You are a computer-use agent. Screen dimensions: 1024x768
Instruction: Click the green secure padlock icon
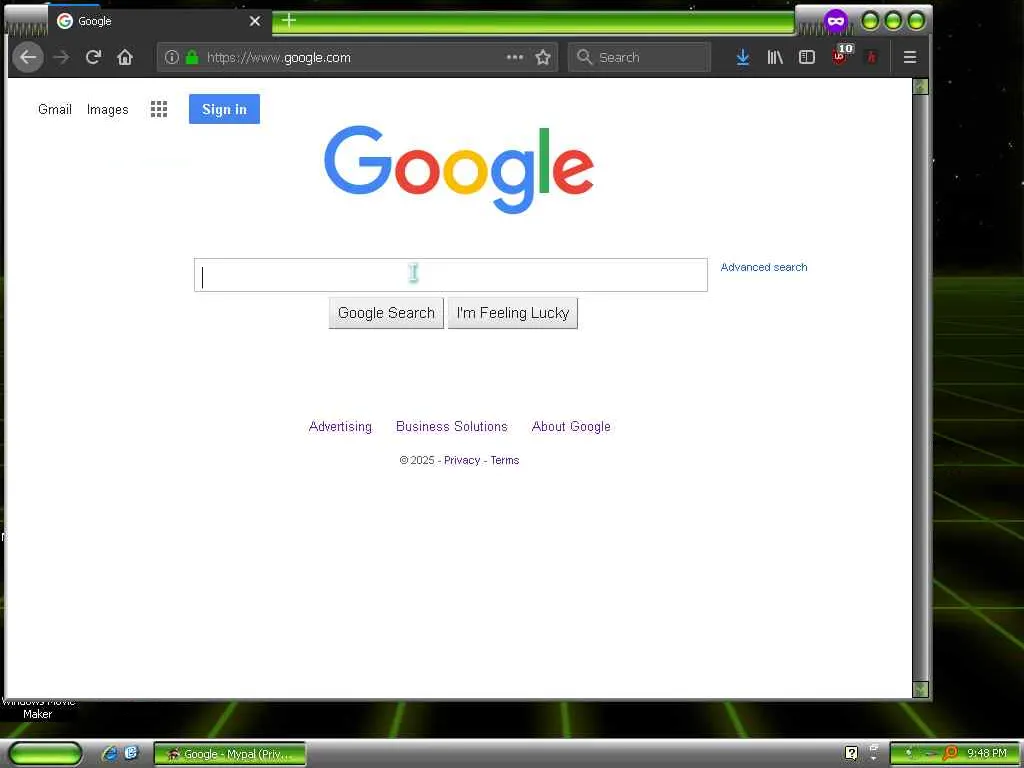point(192,57)
